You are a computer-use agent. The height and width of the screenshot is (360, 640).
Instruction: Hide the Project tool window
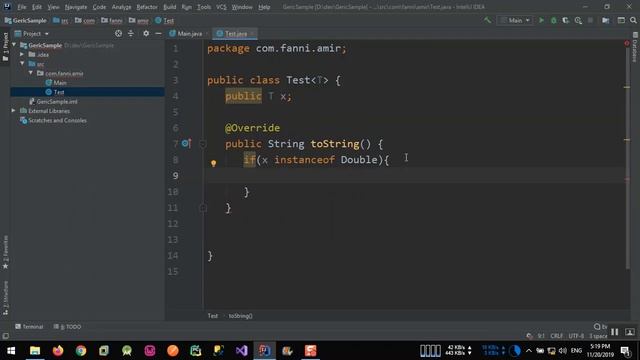(x=158, y=33)
